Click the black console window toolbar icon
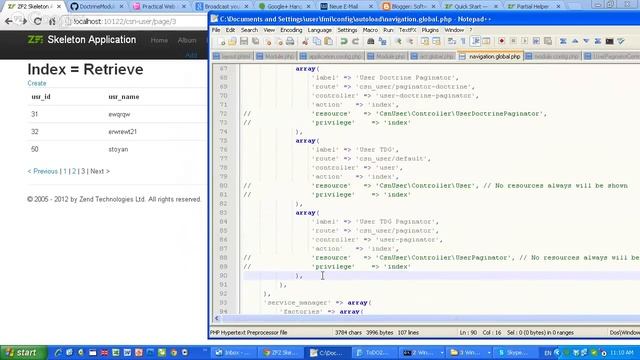640x360 pixels. click(609, 41)
